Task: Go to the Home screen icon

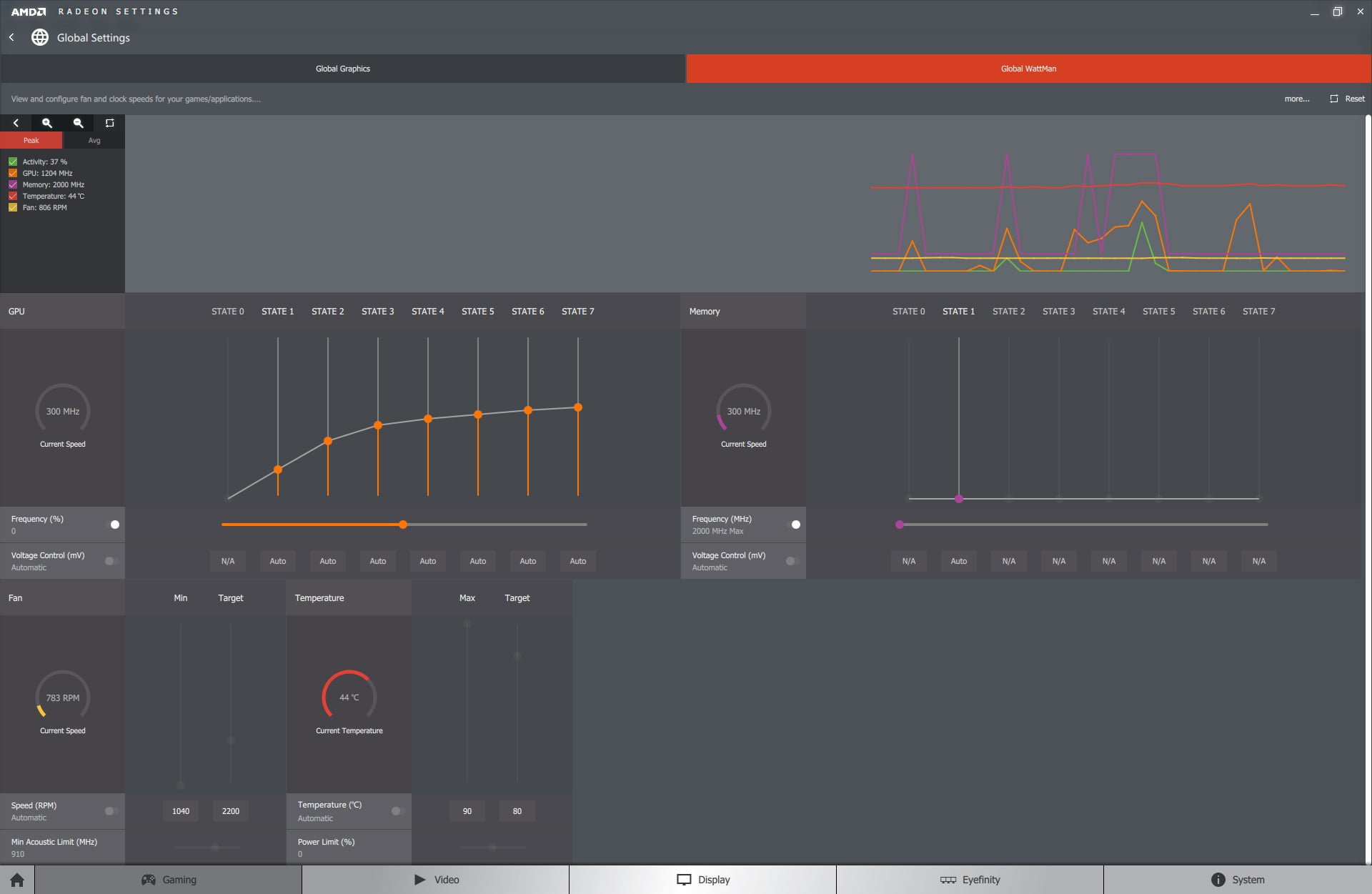Action: (17, 880)
